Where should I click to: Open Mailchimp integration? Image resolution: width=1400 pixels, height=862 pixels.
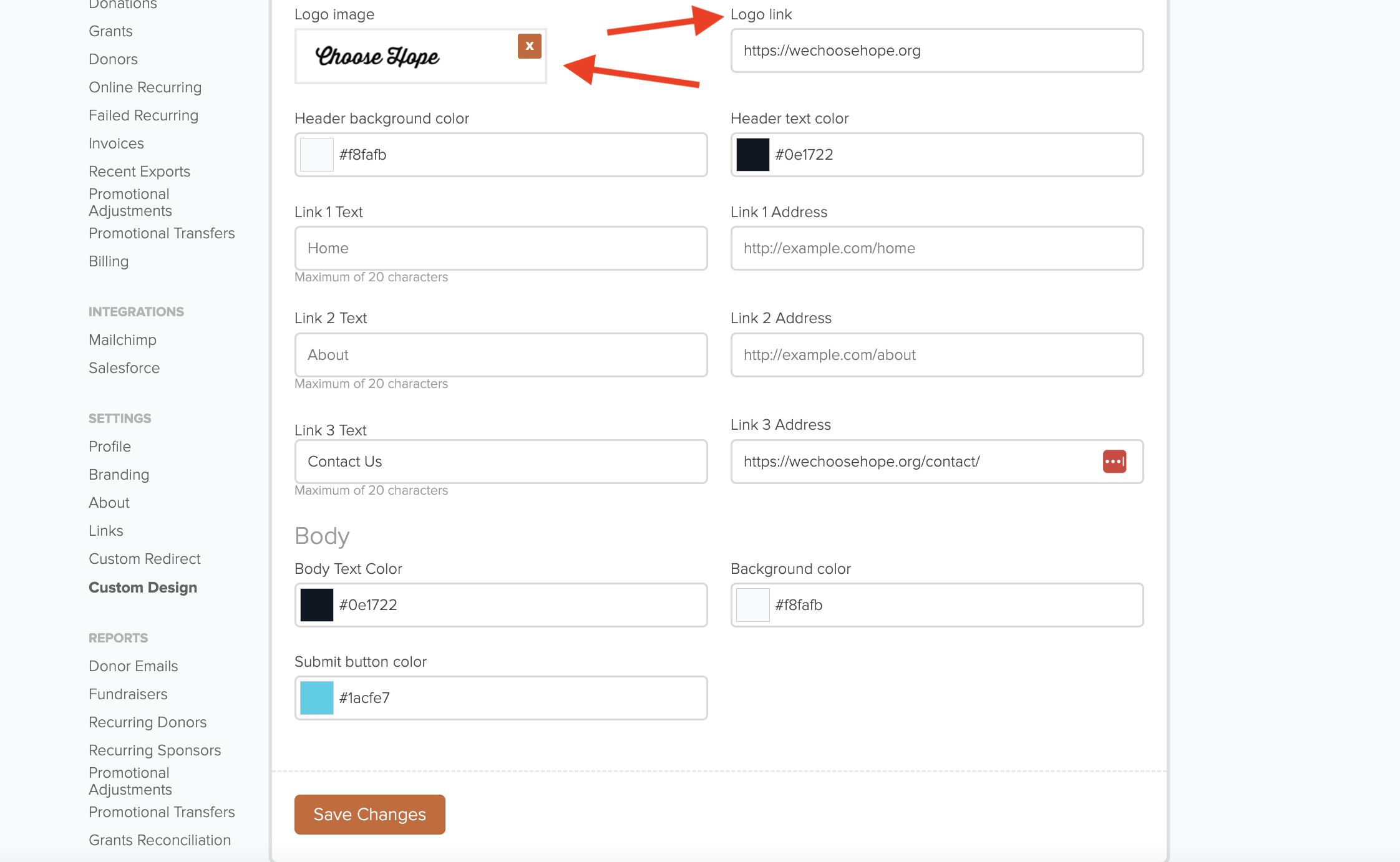pos(122,340)
